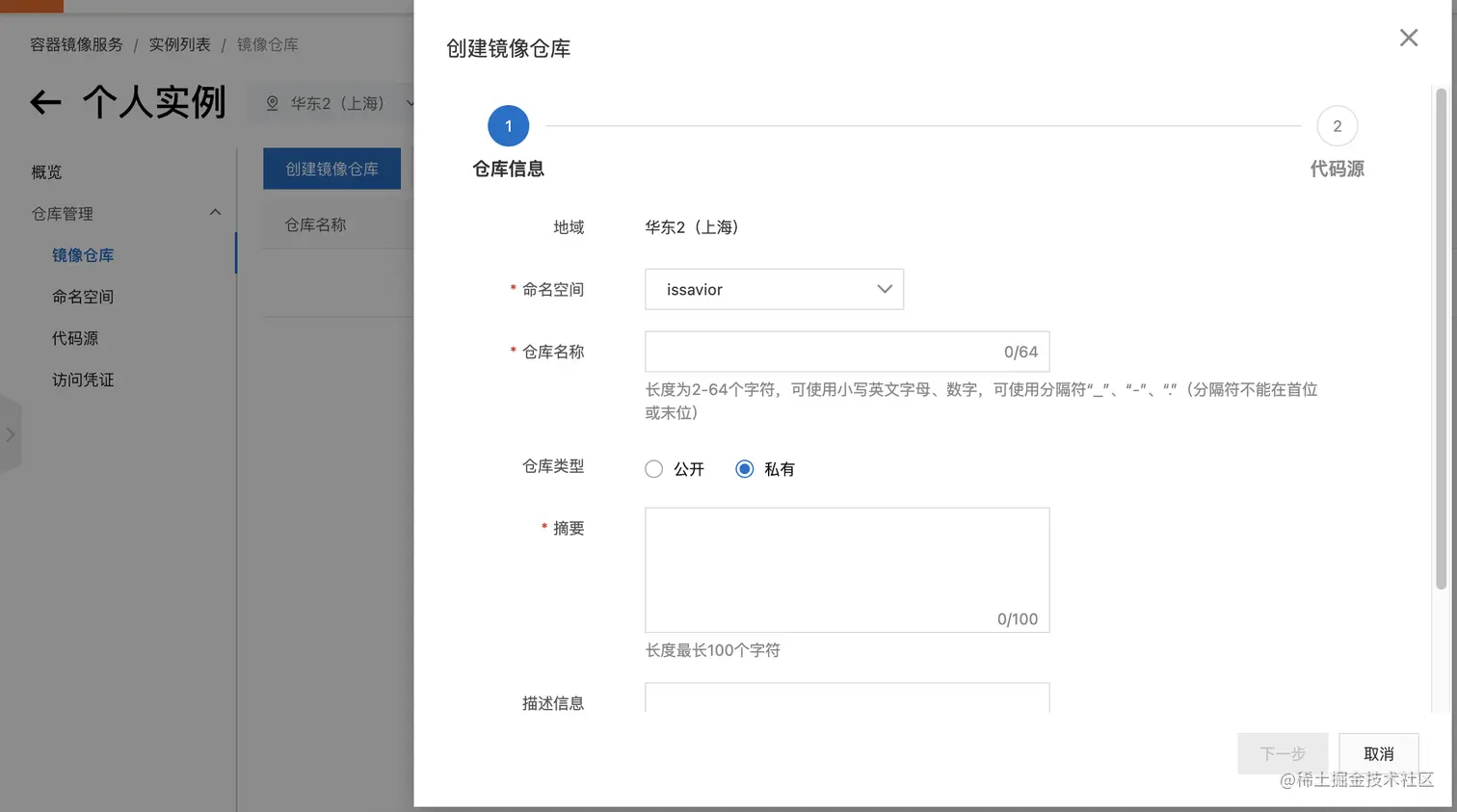This screenshot has height=812, width=1457.
Task: Click the 个人实例 page title
Action: pos(154,102)
